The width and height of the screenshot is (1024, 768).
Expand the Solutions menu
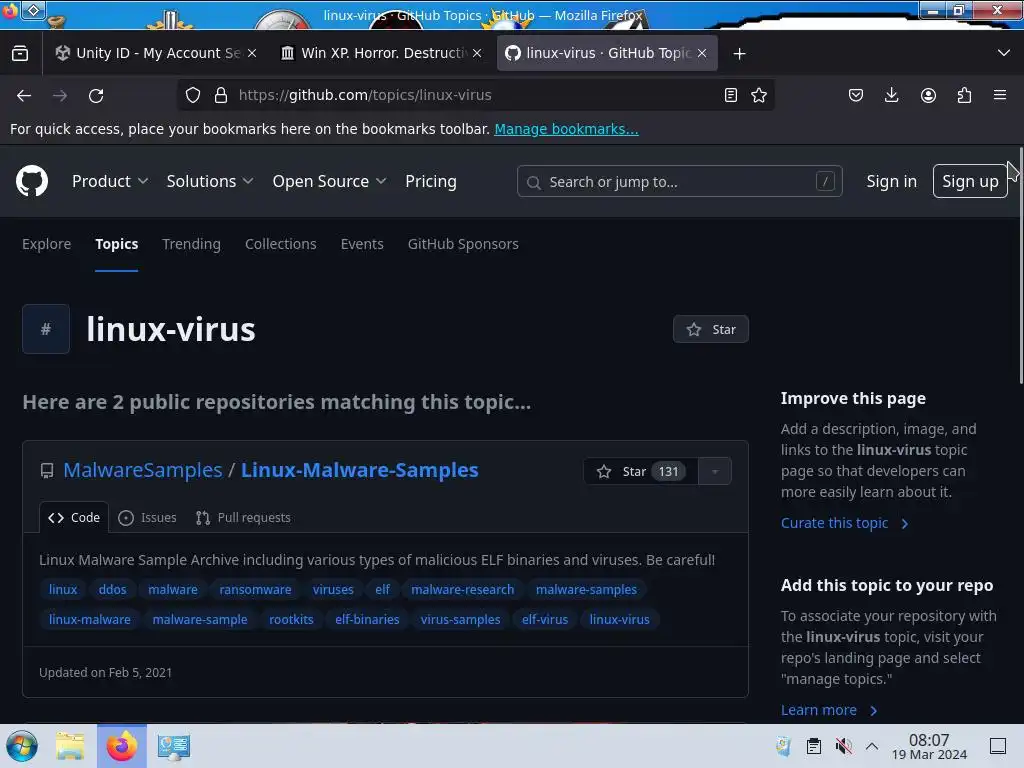[x=210, y=182]
